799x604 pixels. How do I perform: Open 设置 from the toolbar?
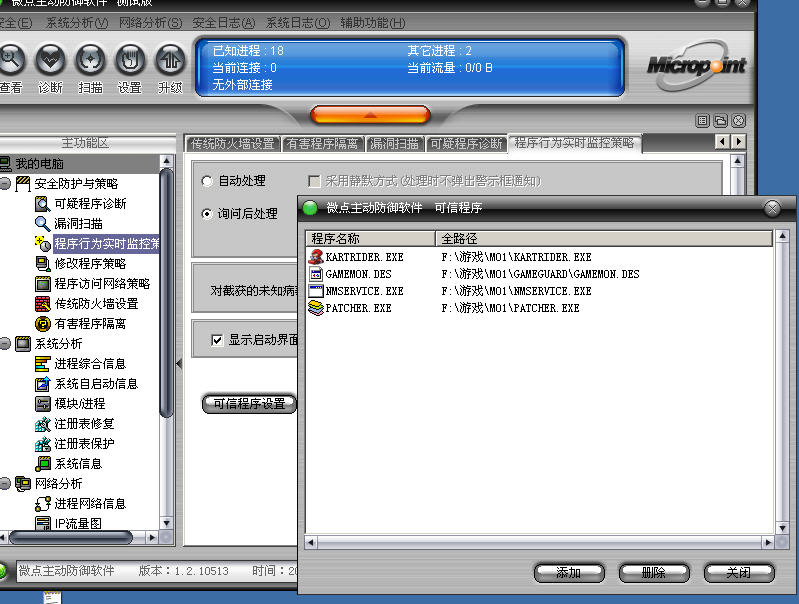click(x=130, y=60)
